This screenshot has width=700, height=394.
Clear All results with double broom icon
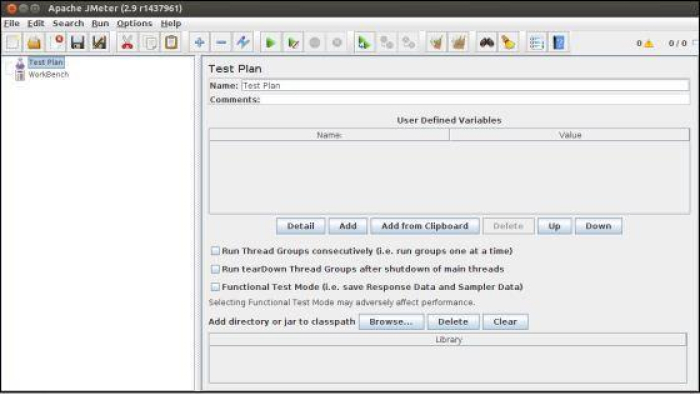[458, 42]
